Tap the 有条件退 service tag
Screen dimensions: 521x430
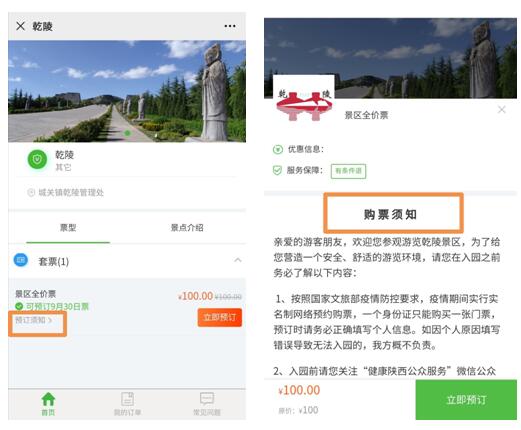point(348,171)
